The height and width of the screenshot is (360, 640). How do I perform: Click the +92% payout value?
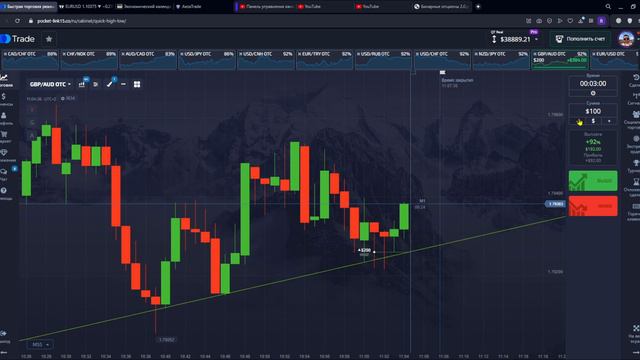click(593, 142)
